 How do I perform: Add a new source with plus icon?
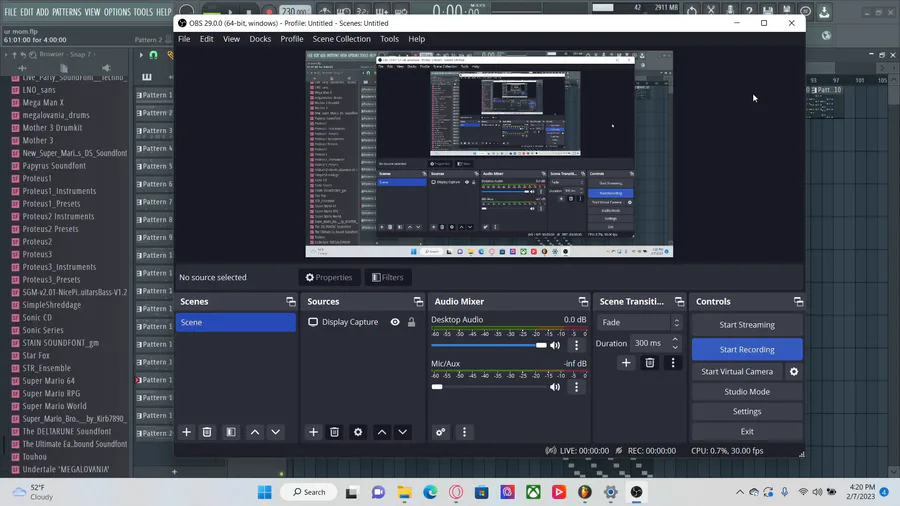[x=313, y=432]
